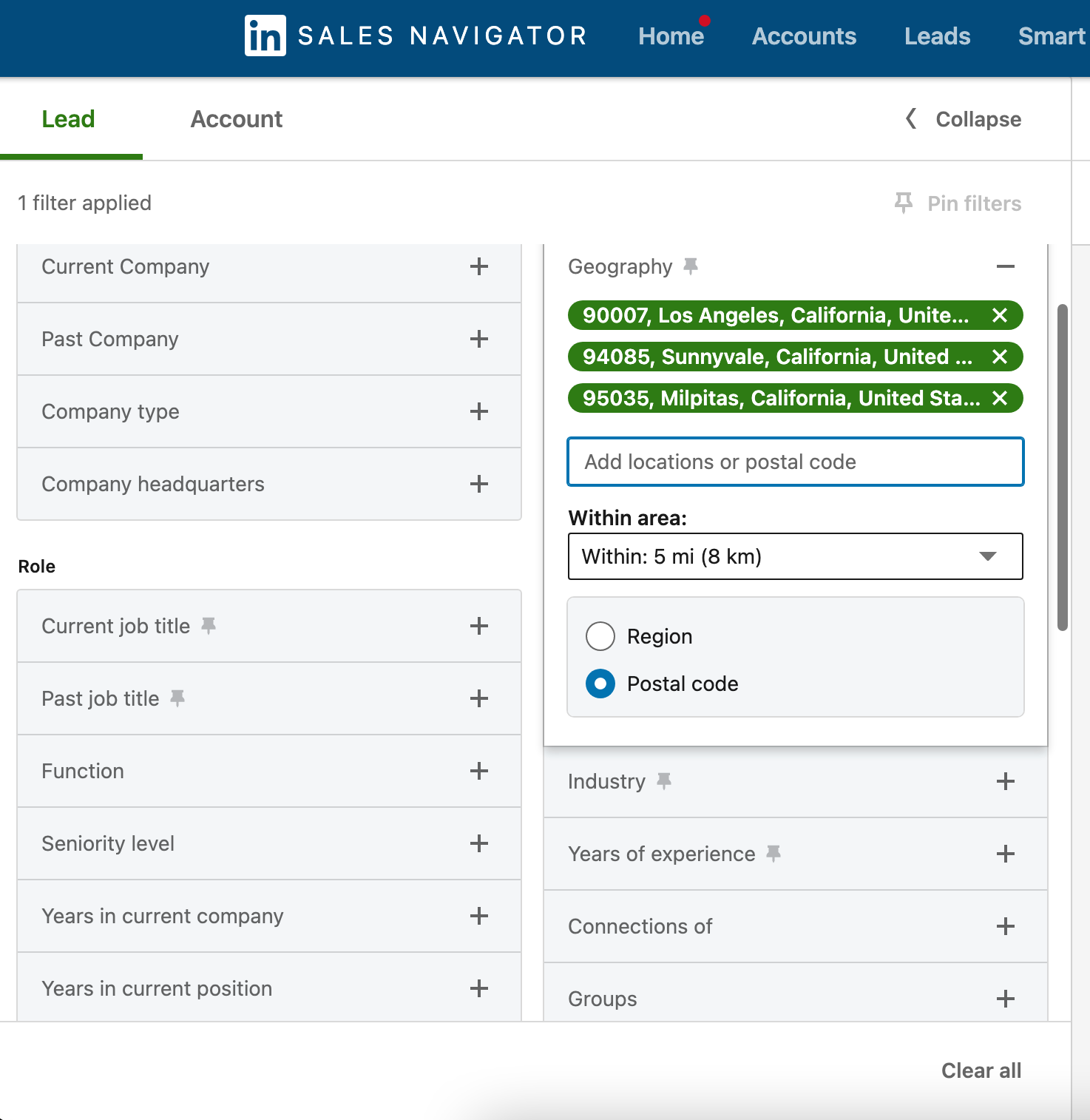This screenshot has height=1120, width=1090.
Task: Click the pin icon beside Past job title
Action: [x=177, y=698]
